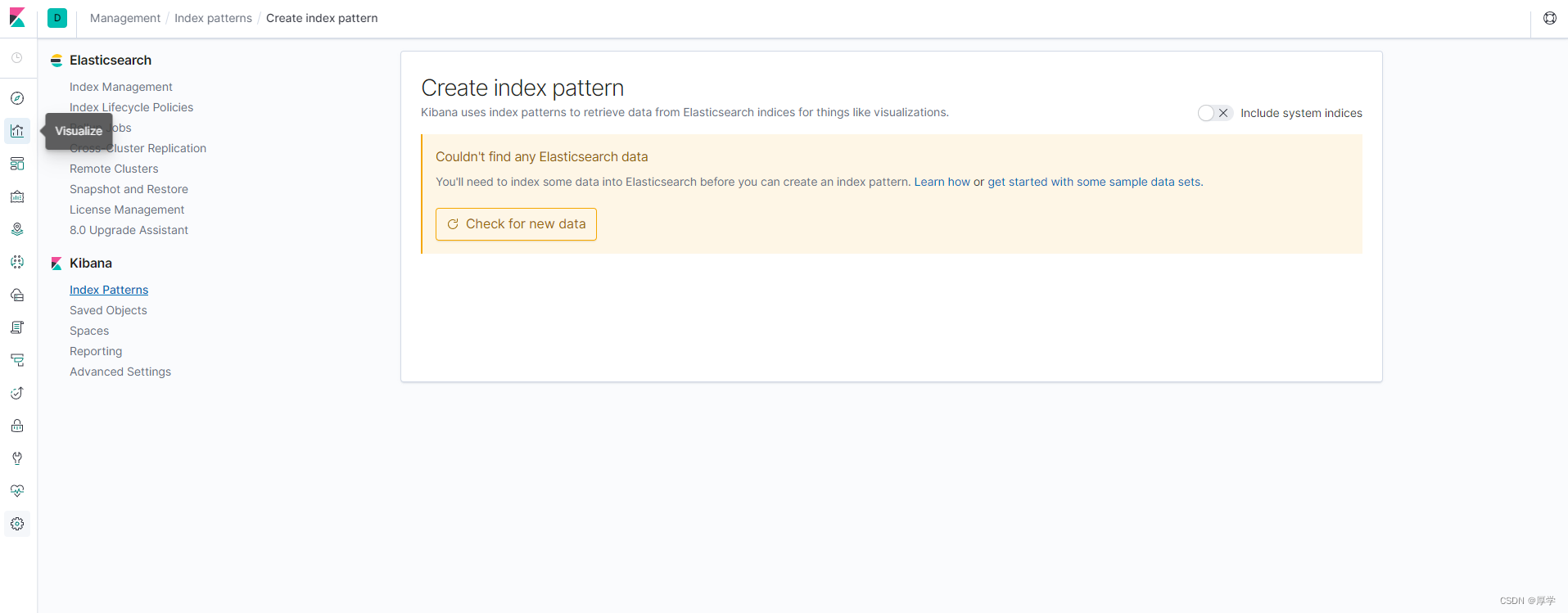Open 8.0 Upgrade Assistant page
This screenshot has height=613, width=1568.
[x=129, y=230]
